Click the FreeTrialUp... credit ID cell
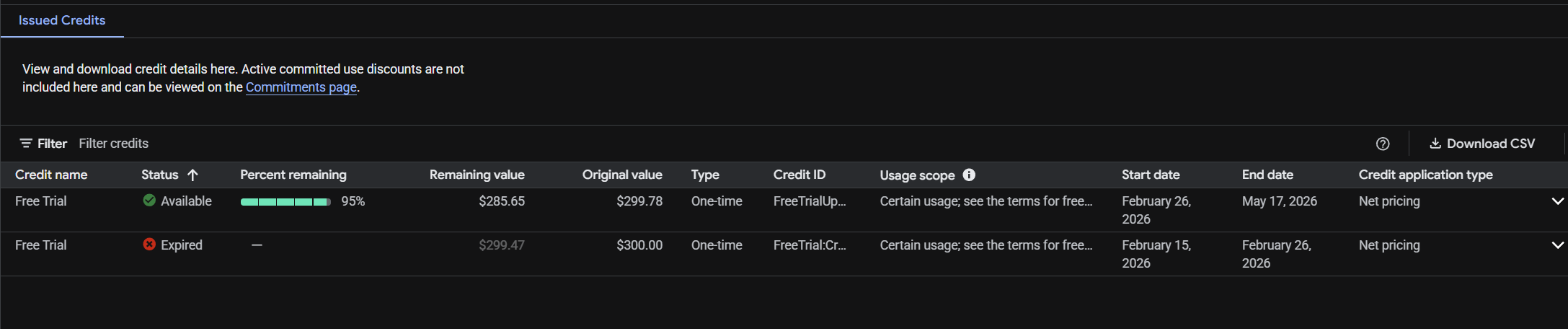1568x329 pixels. click(x=809, y=201)
